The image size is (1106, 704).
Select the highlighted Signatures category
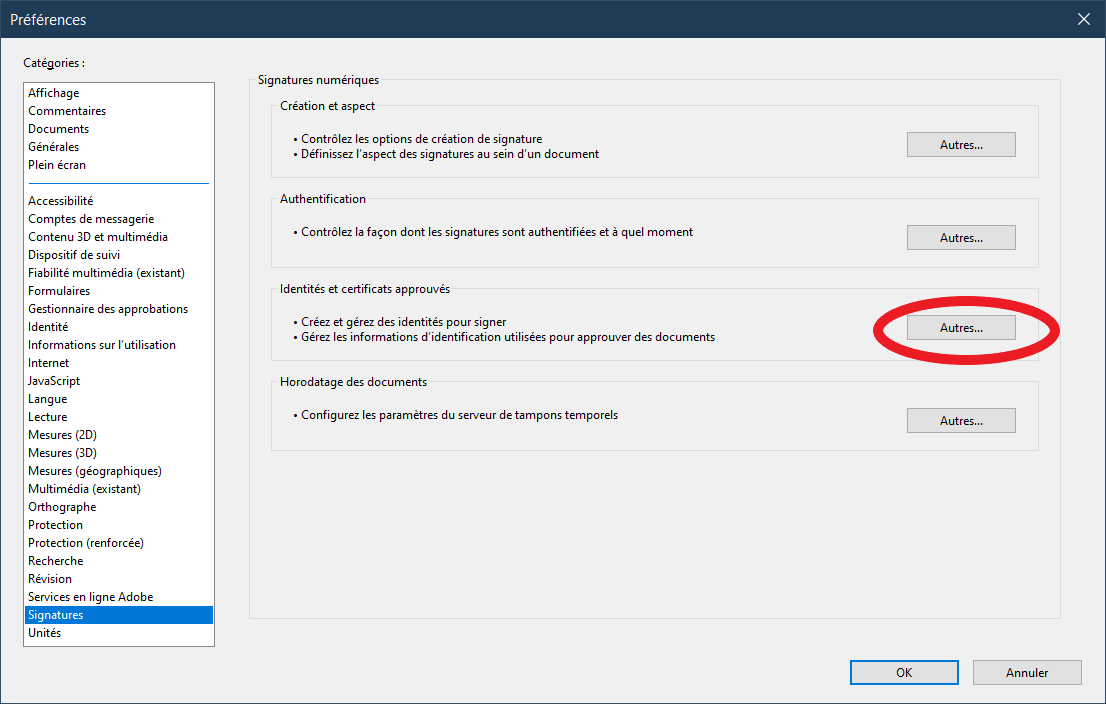pyautogui.click(x=56, y=615)
